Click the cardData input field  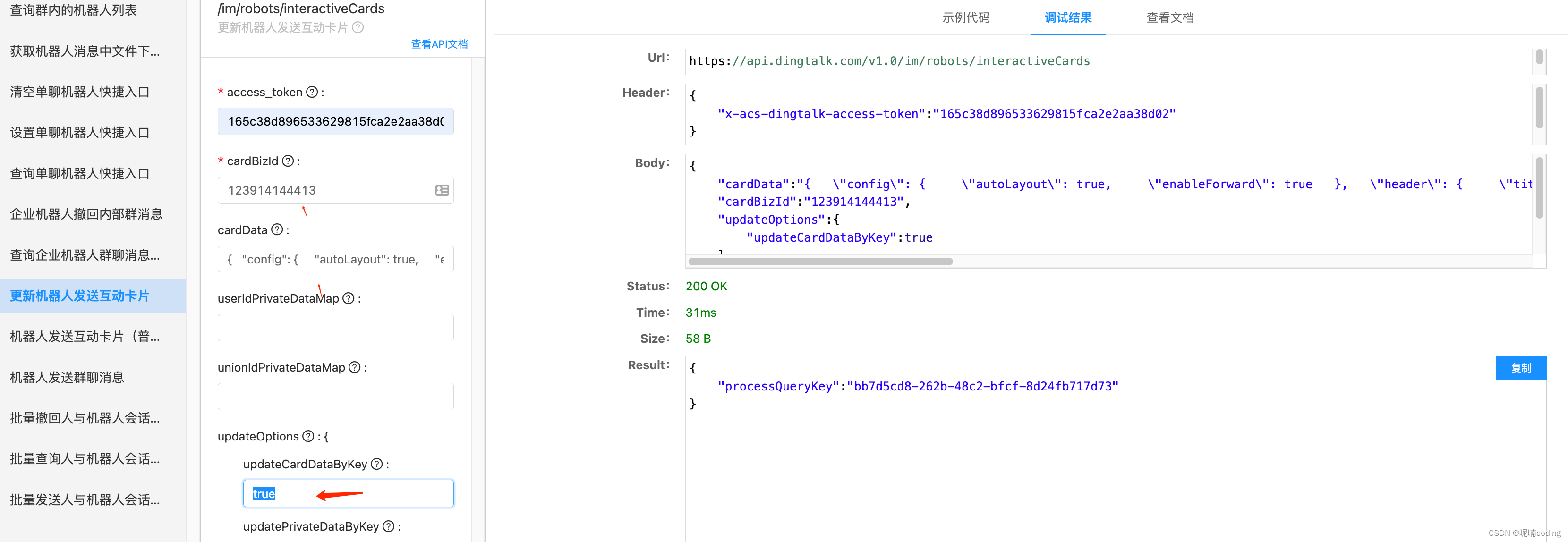tap(335, 259)
